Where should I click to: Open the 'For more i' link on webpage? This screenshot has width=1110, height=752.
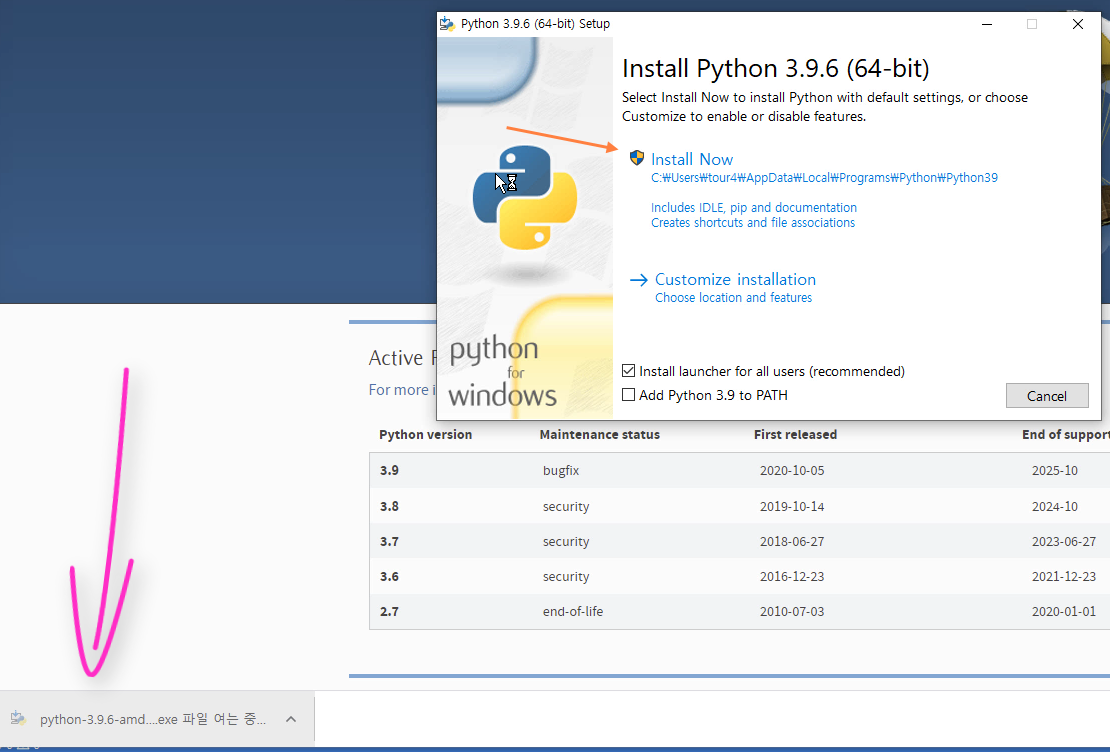tap(402, 390)
